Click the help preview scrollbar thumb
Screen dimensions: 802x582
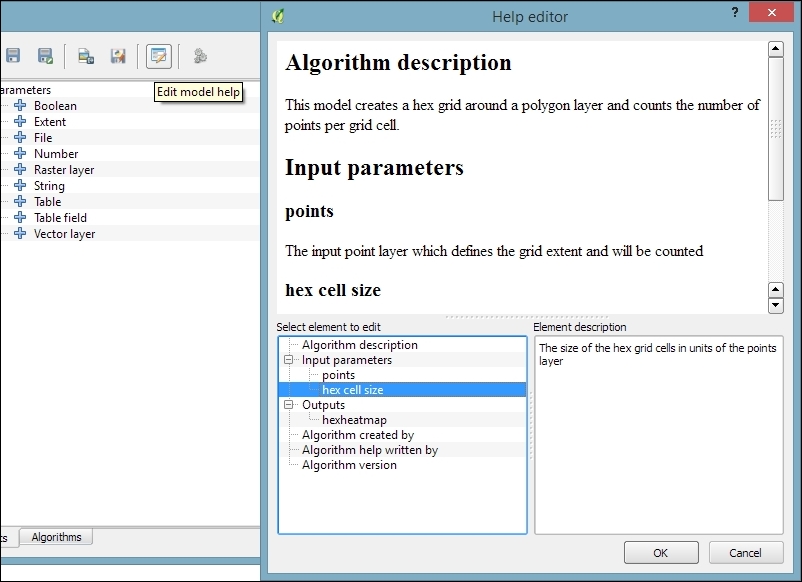pos(775,129)
